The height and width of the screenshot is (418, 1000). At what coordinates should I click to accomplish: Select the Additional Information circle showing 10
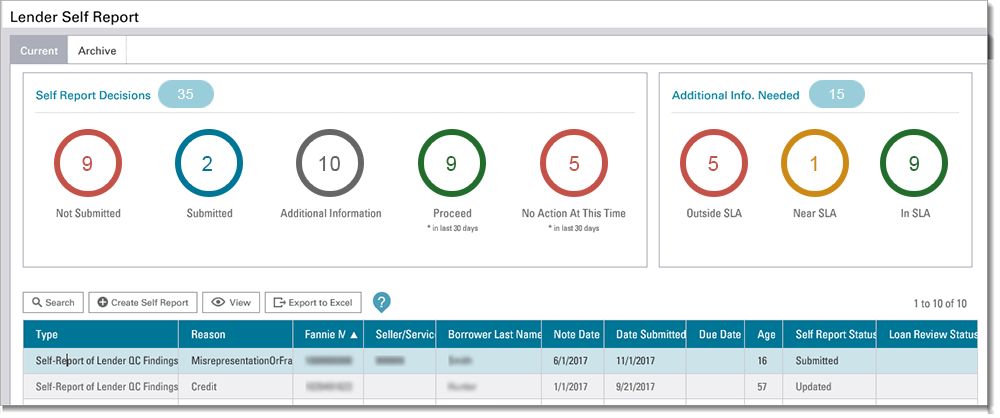pos(330,164)
